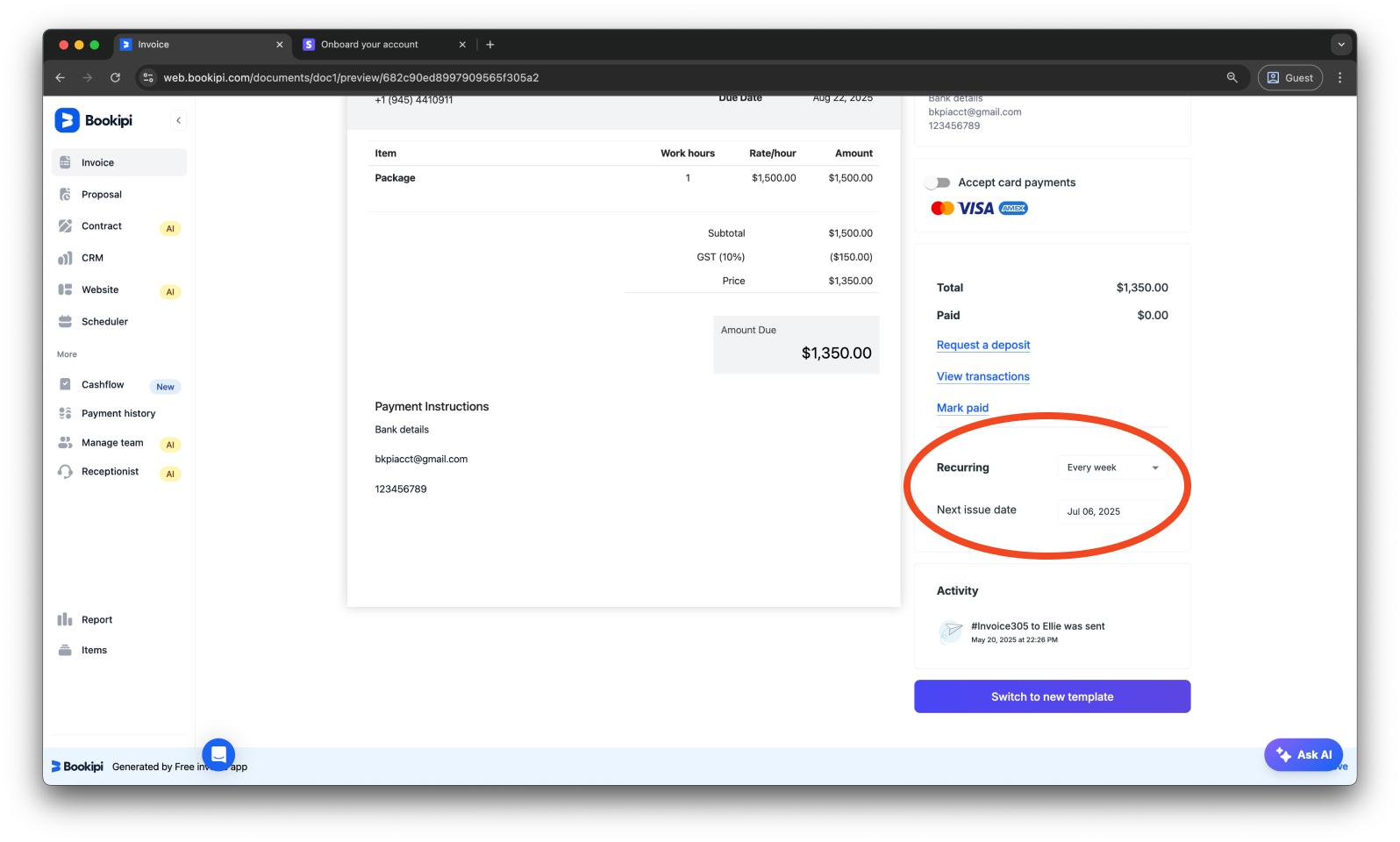Open a new browser tab
The width and height of the screenshot is (1400, 842).
[490, 44]
